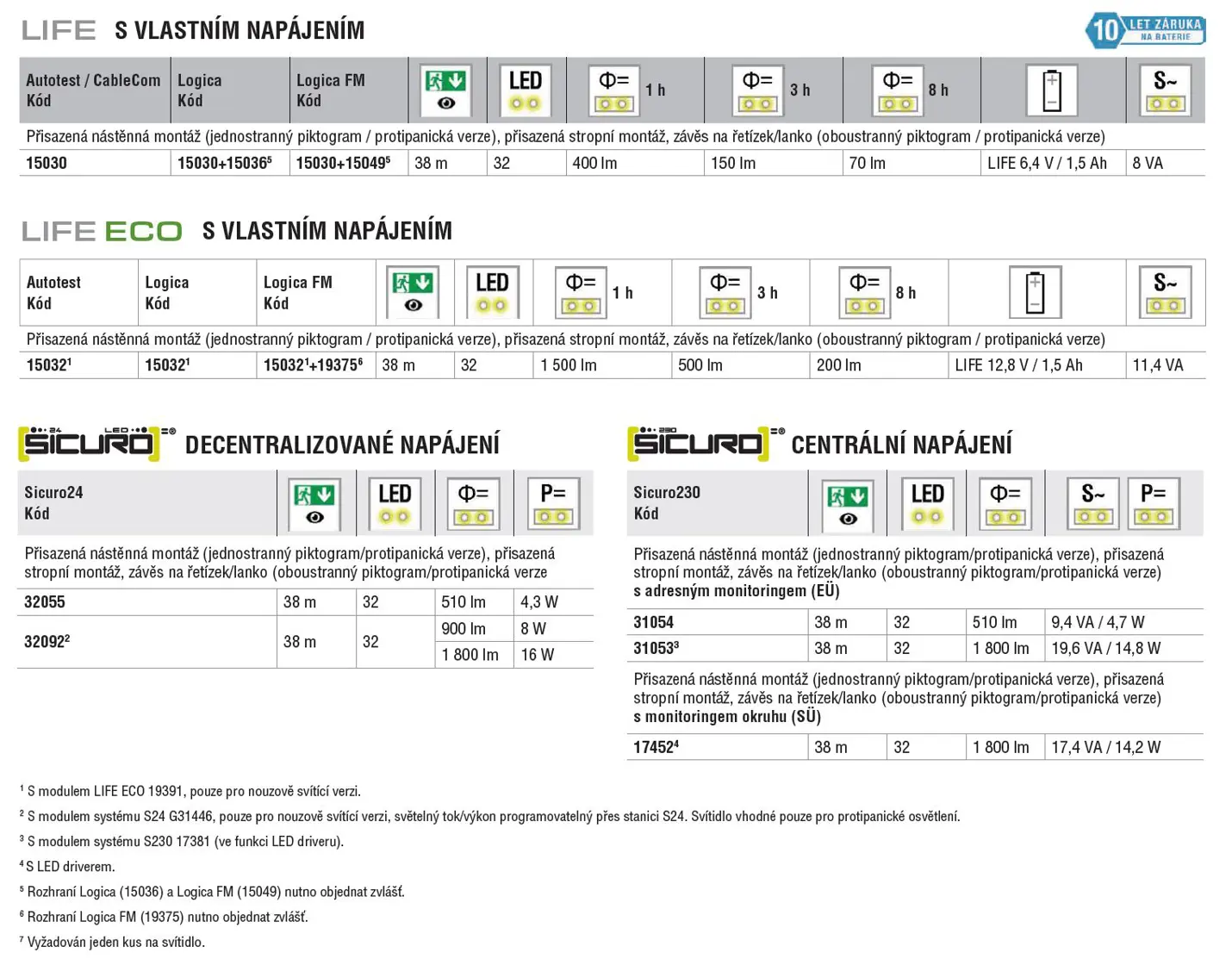The width and height of the screenshot is (1232, 959).
Task: Click the P= power icon in Sicuro230 table
Action: (1154, 505)
